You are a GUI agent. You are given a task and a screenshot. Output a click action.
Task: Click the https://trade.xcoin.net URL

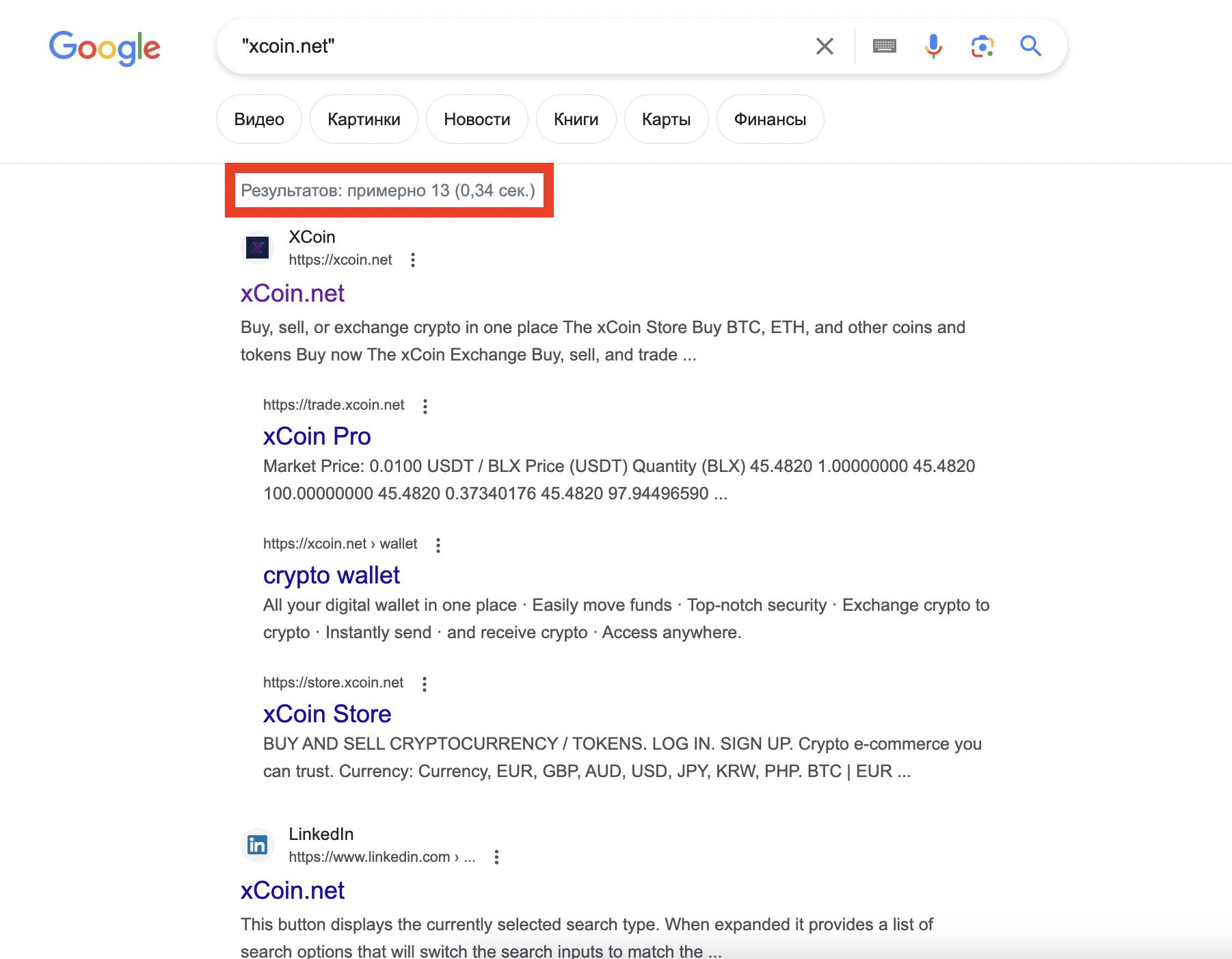tap(334, 405)
